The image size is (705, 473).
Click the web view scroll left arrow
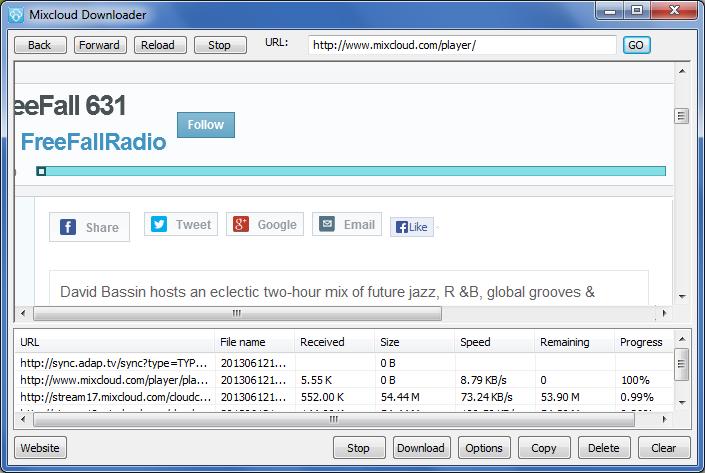(23, 313)
